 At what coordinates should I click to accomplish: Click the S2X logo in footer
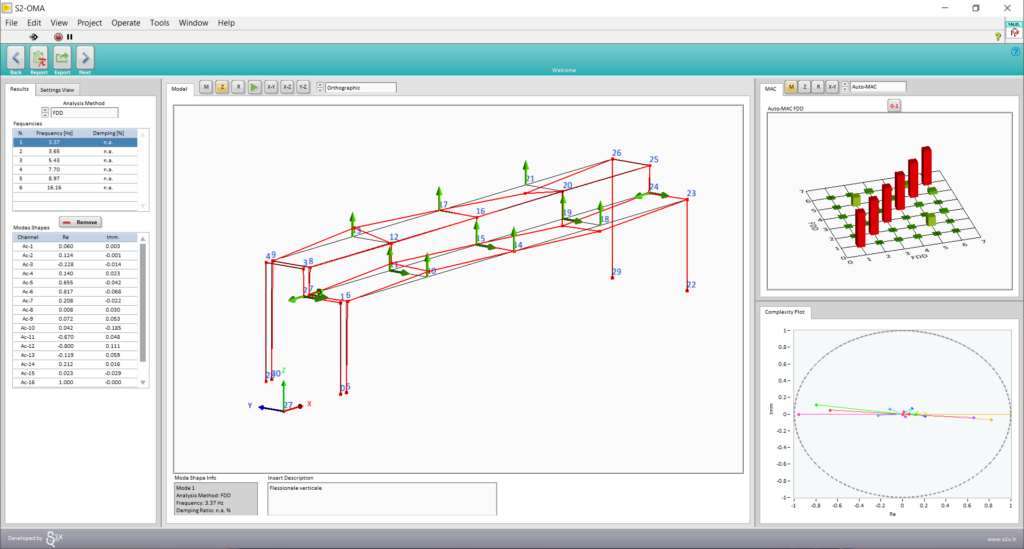(x=55, y=539)
